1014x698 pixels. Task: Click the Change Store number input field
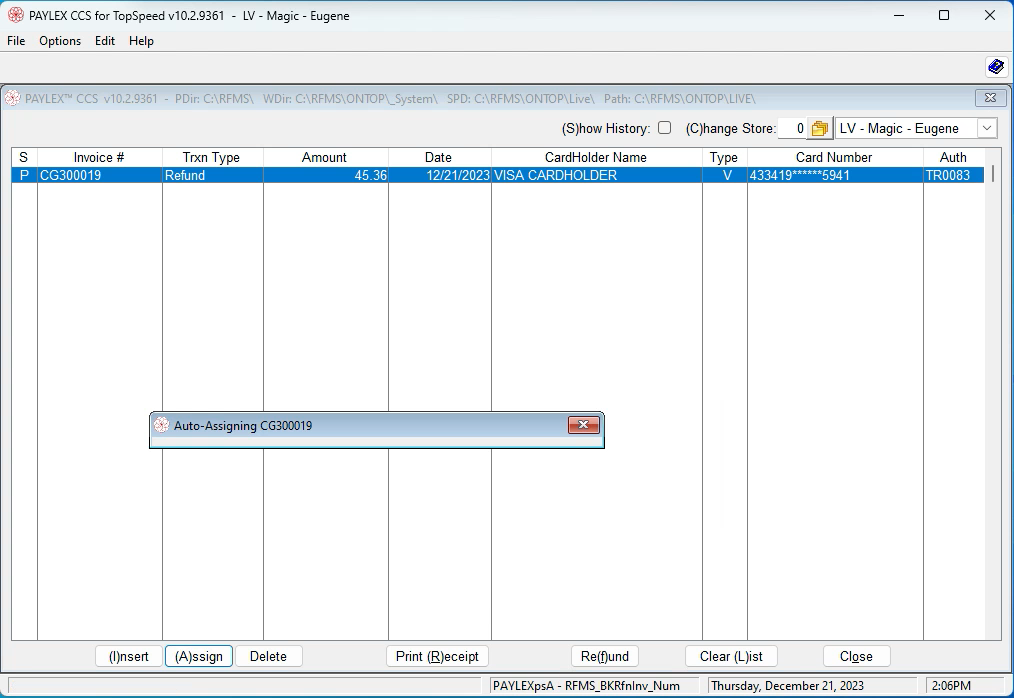tap(793, 128)
